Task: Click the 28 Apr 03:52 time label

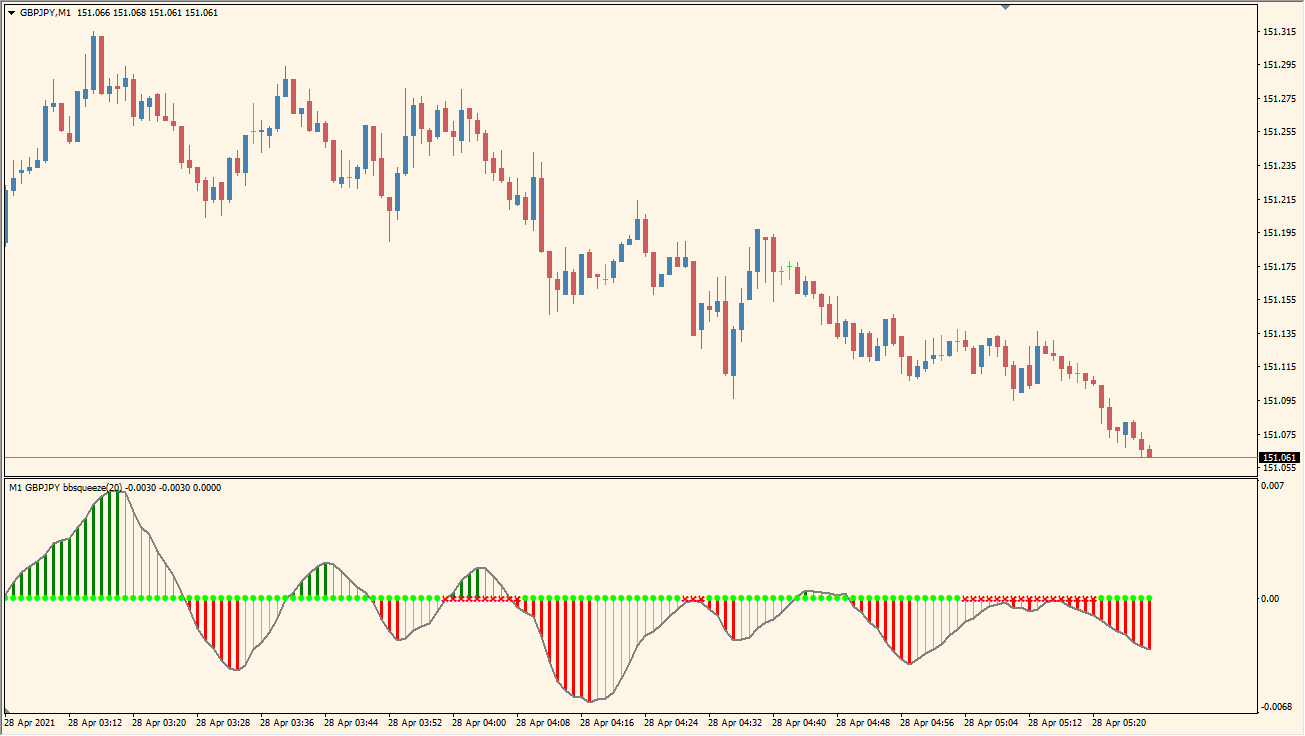Action: click(x=417, y=722)
